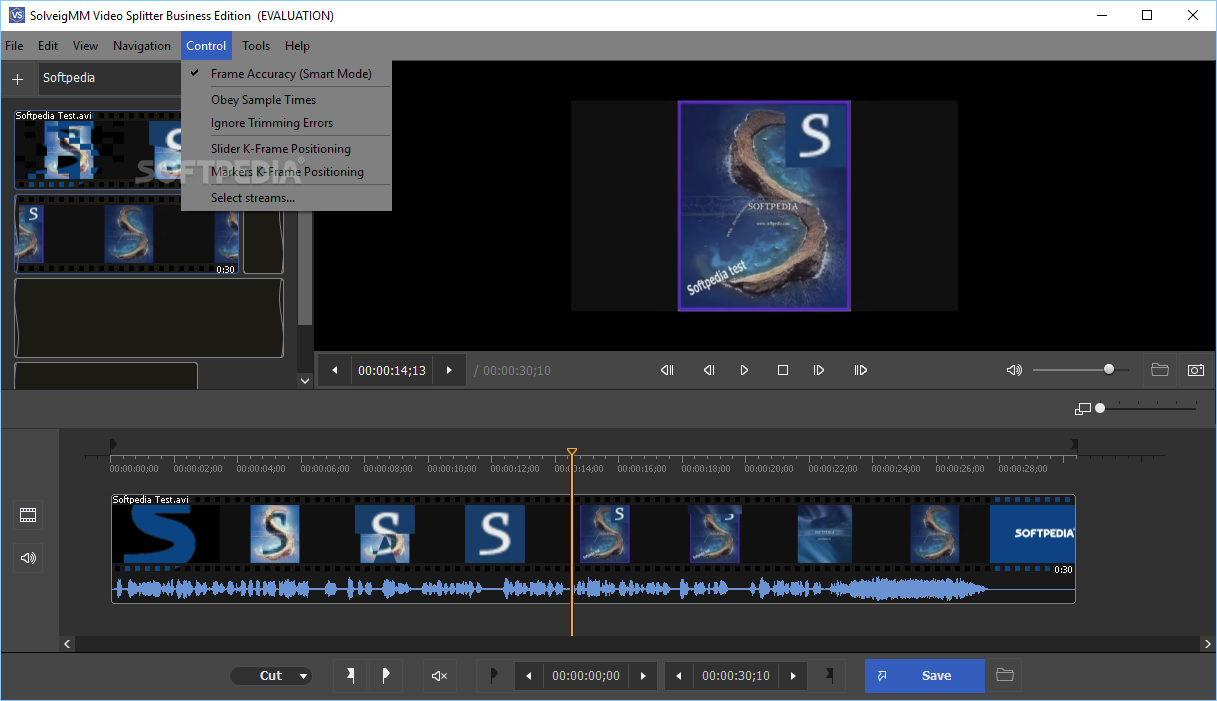Click the timeline left boundary marker
The width and height of the screenshot is (1217, 701).
click(x=113, y=445)
